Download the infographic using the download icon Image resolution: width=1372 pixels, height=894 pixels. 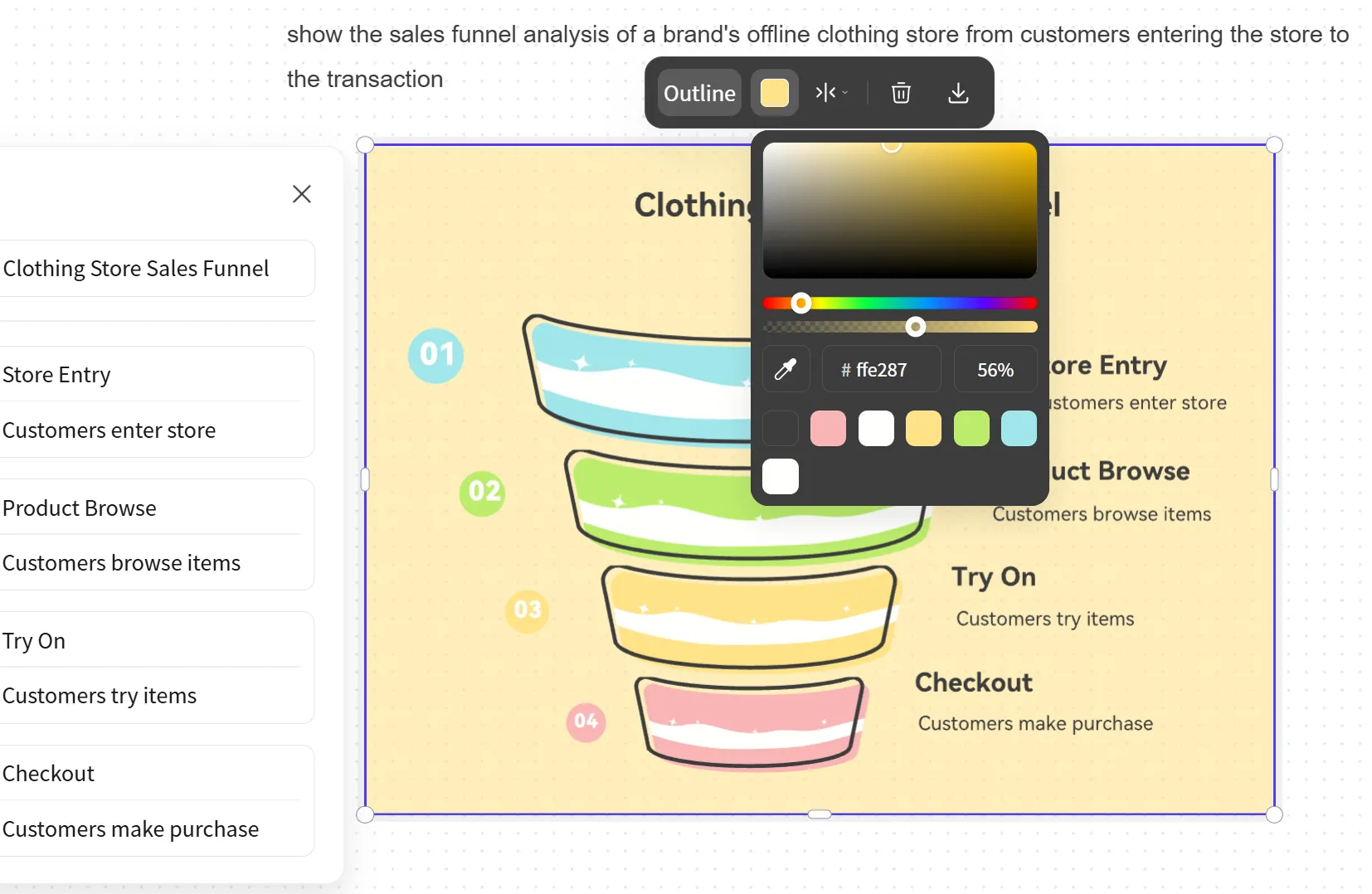coord(958,93)
